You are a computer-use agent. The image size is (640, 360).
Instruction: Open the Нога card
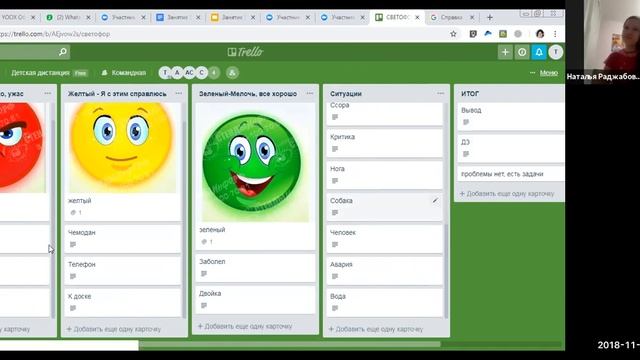click(384, 175)
